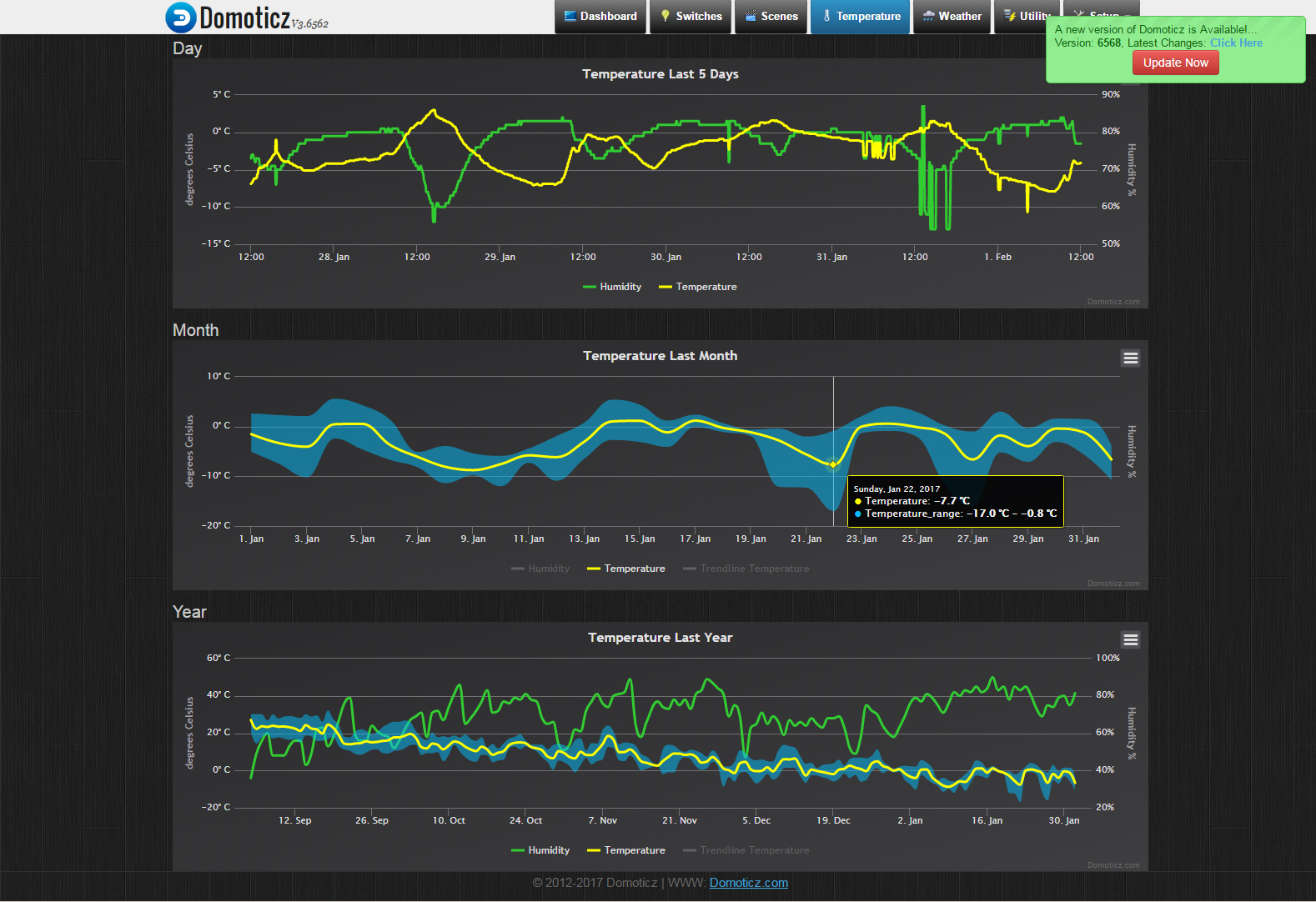Expand chart context menu on Temperature Last Year
Image resolution: width=1316 pixels, height=902 pixels.
(x=1130, y=640)
